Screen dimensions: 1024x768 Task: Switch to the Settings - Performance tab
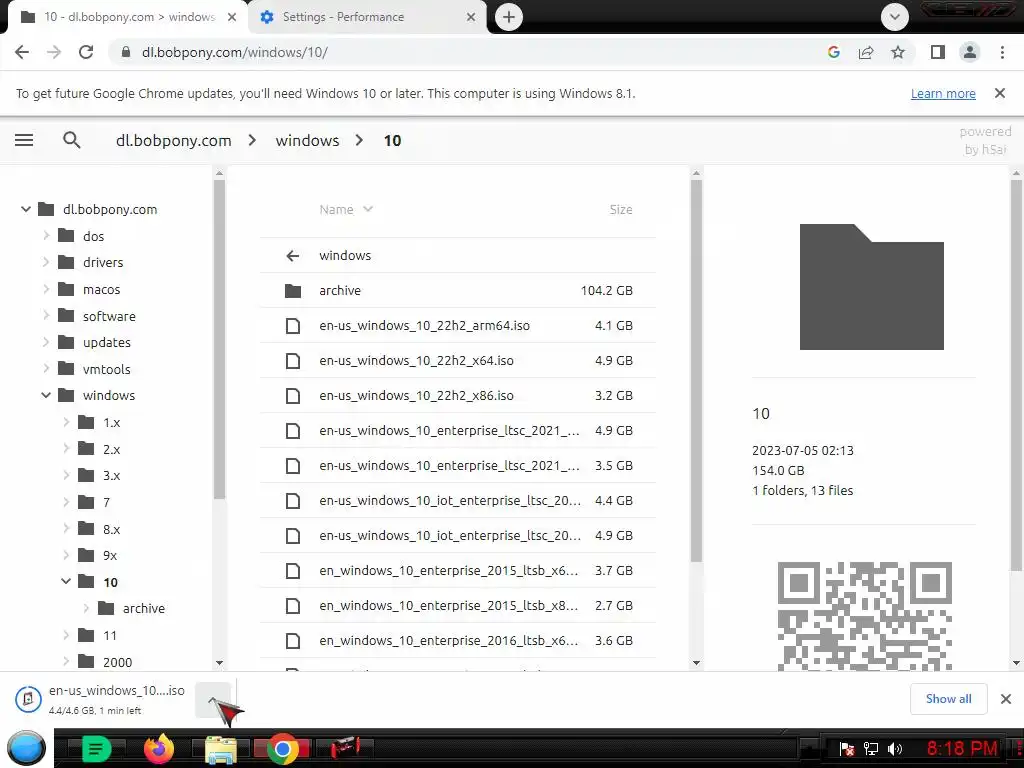368,17
